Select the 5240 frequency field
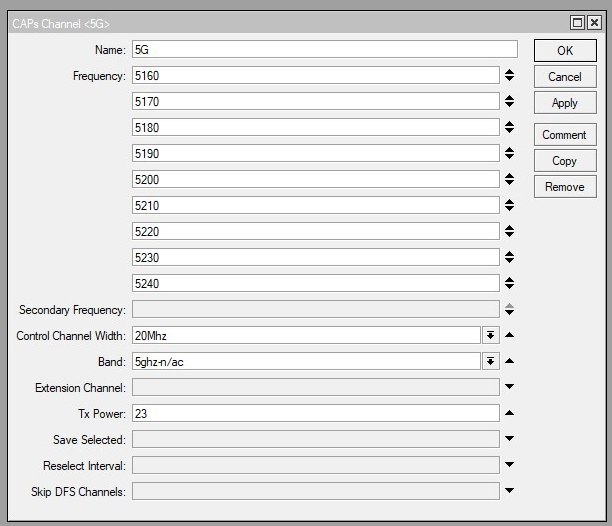 pos(315,284)
